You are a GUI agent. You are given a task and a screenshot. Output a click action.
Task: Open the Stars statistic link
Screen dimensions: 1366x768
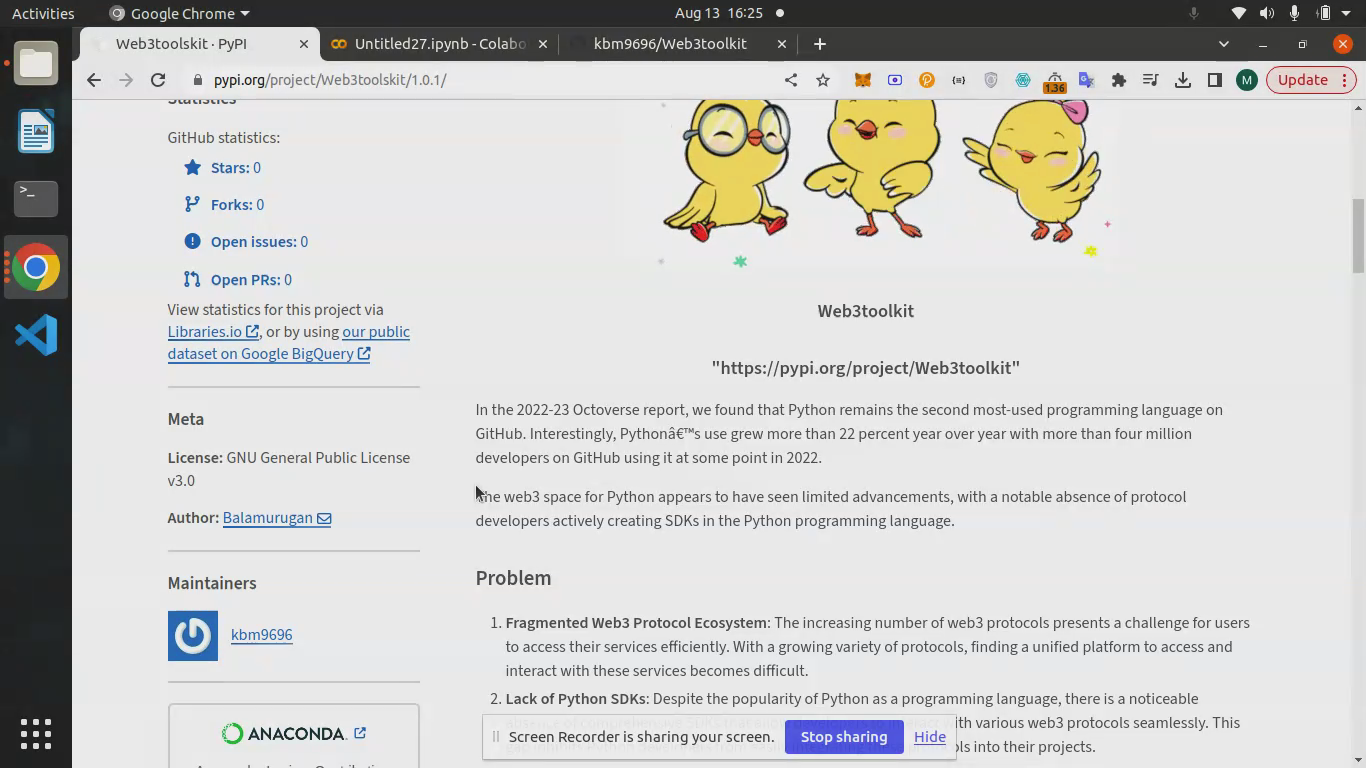tap(236, 168)
